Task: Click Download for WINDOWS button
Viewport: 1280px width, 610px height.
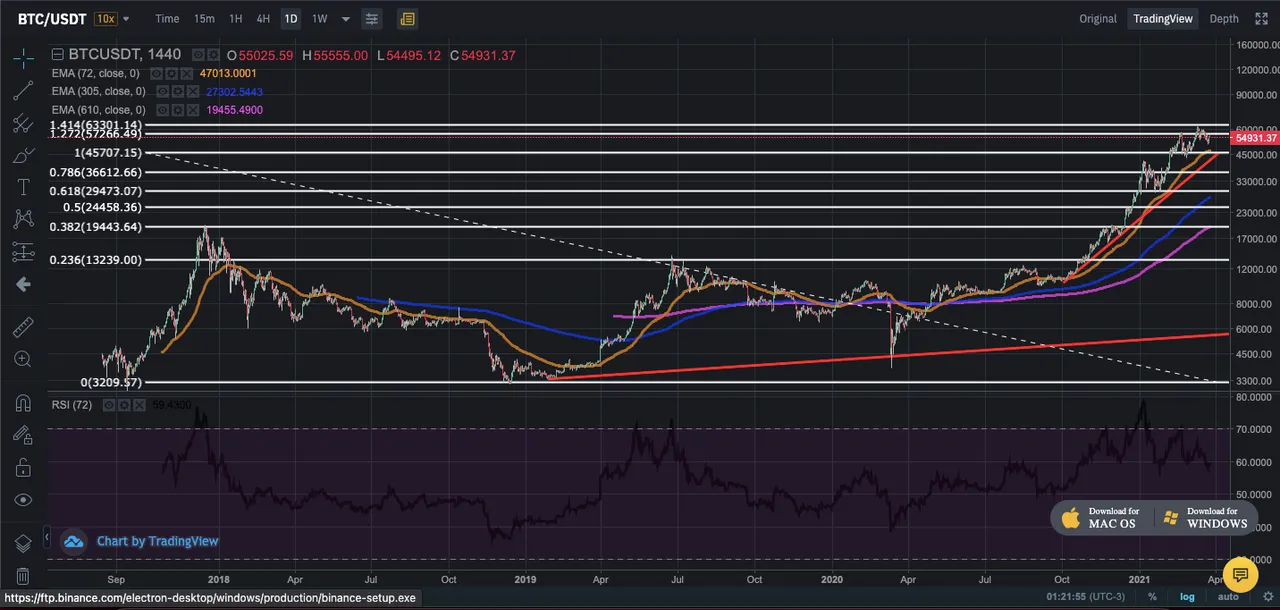Action: click(1206, 518)
